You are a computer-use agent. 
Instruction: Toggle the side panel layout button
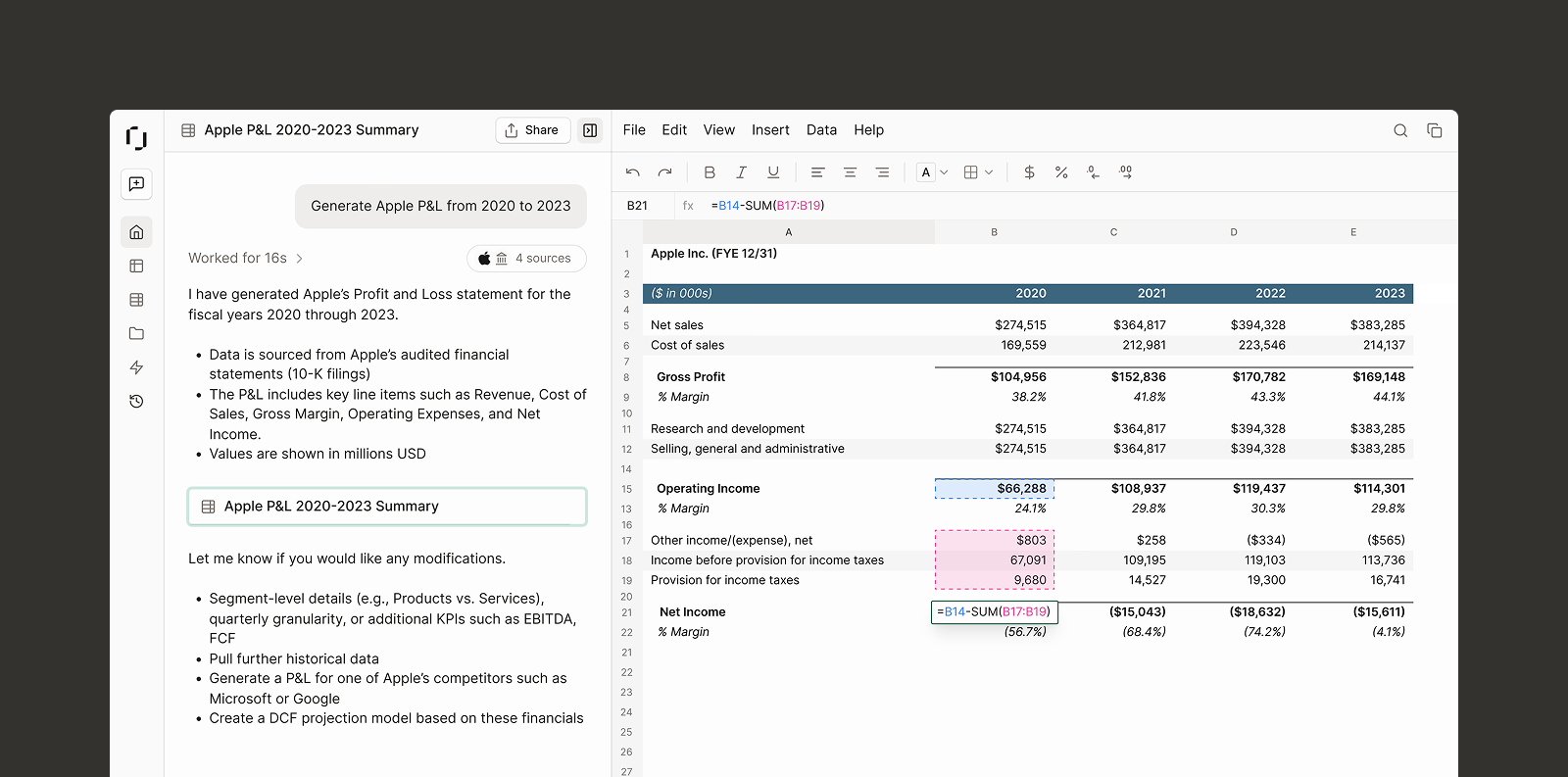(x=590, y=130)
